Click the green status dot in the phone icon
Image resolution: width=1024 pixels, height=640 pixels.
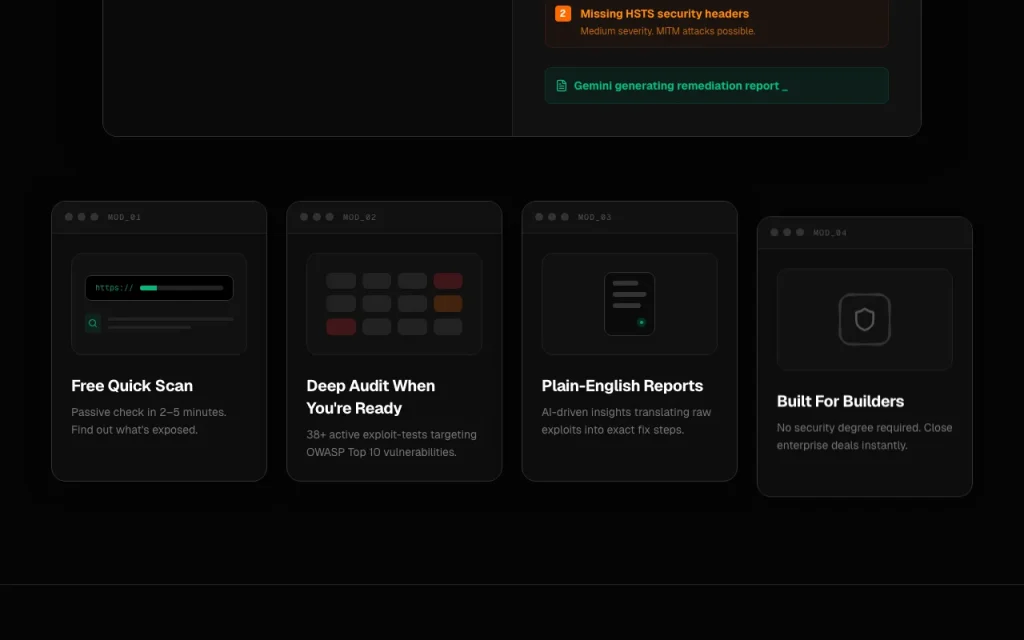coord(641,322)
